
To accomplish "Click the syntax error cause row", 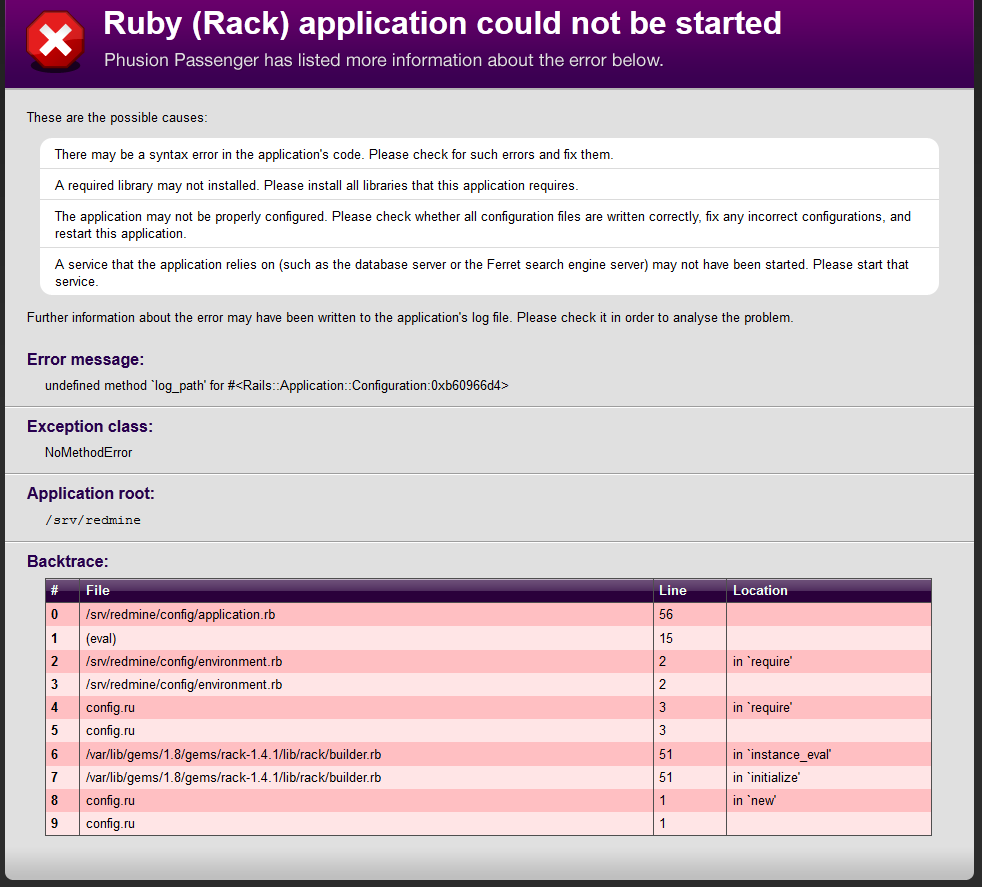I will point(489,154).
